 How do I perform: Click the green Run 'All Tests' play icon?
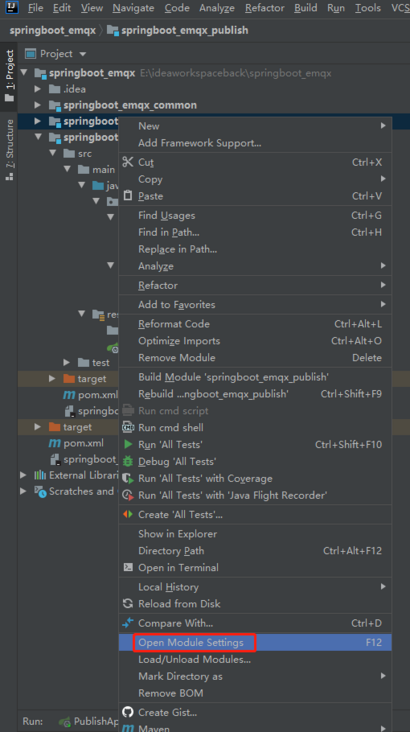[x=128, y=444]
